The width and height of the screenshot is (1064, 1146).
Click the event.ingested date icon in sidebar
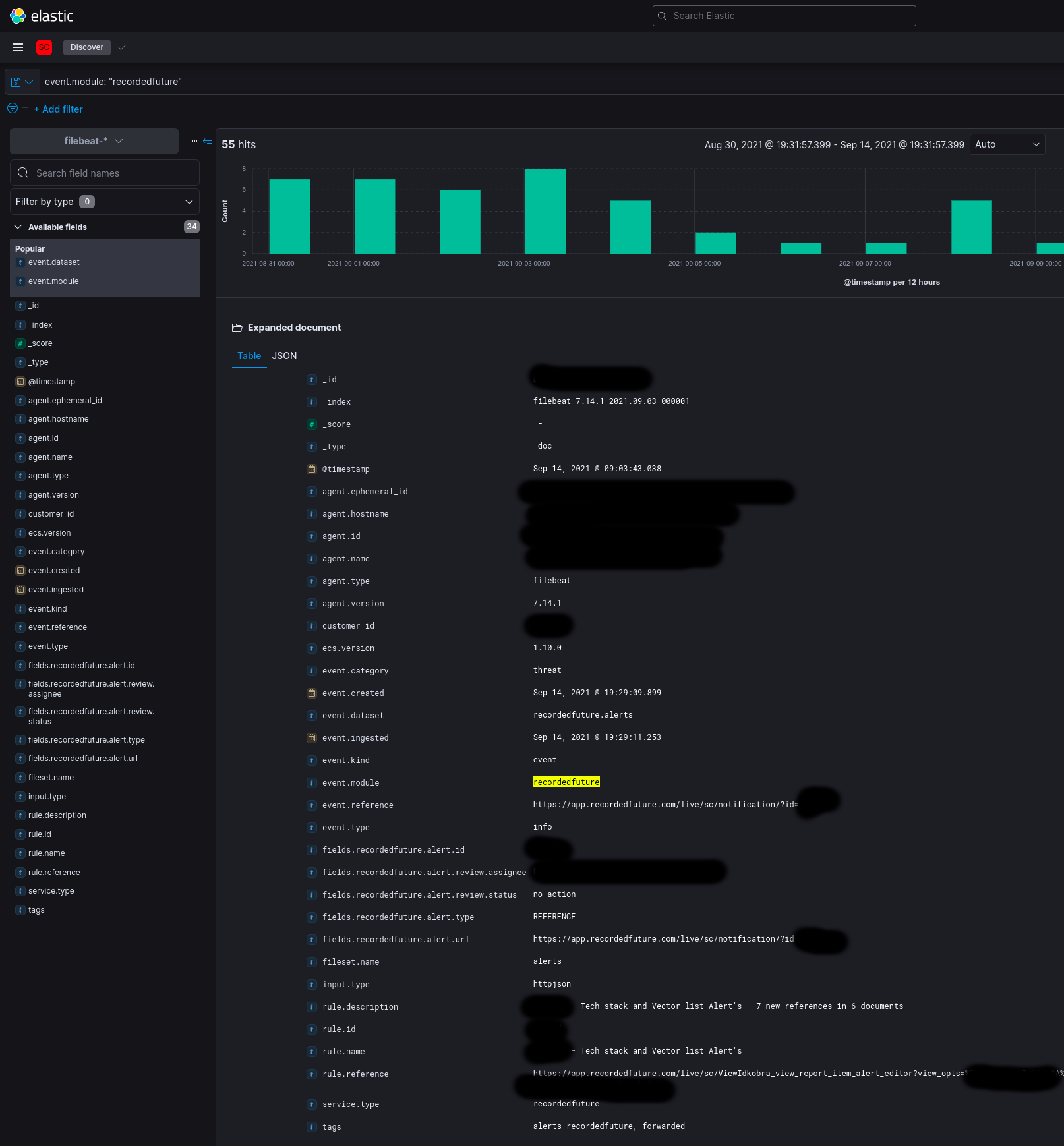coord(20,590)
